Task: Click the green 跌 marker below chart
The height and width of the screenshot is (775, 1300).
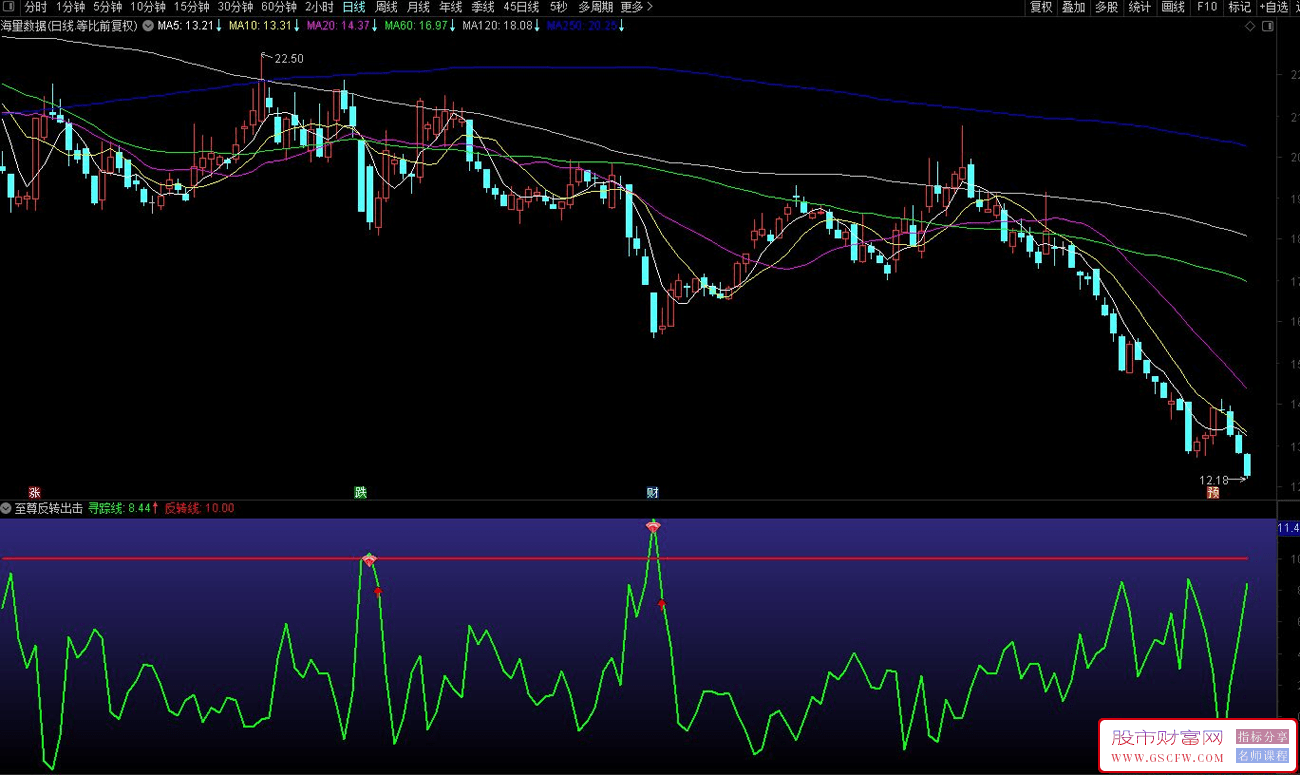Action: point(360,492)
